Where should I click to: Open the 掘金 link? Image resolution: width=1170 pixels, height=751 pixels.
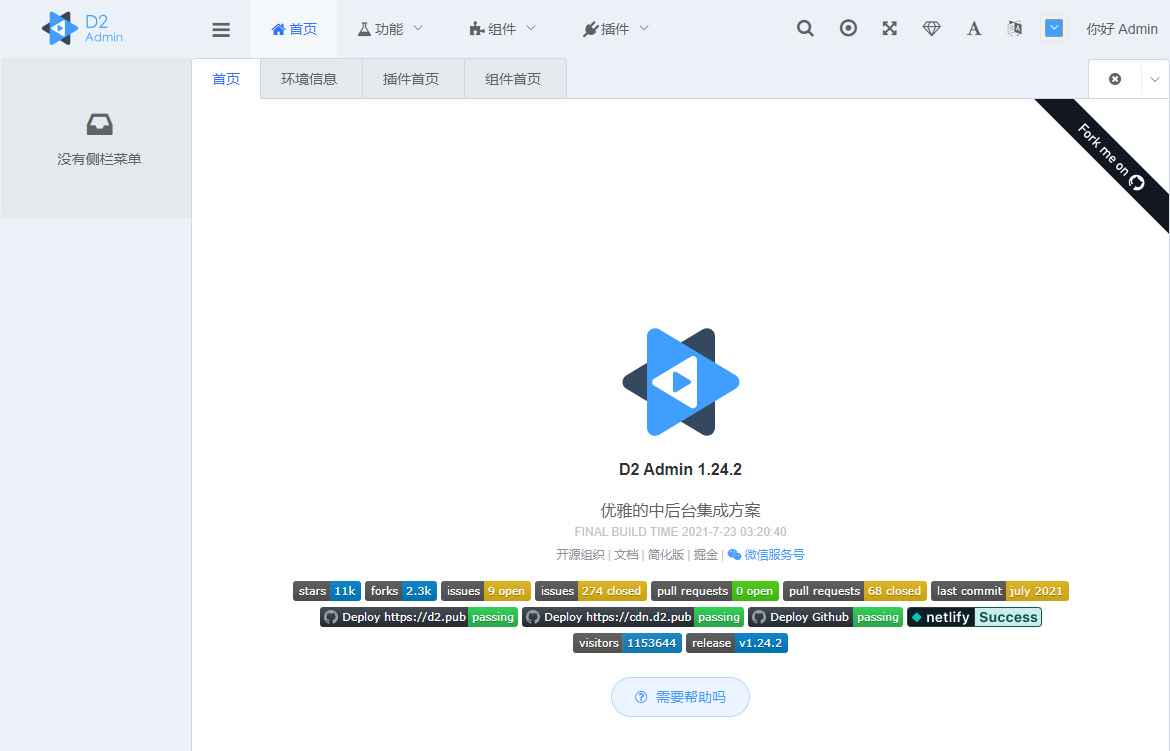pyautogui.click(x=705, y=555)
